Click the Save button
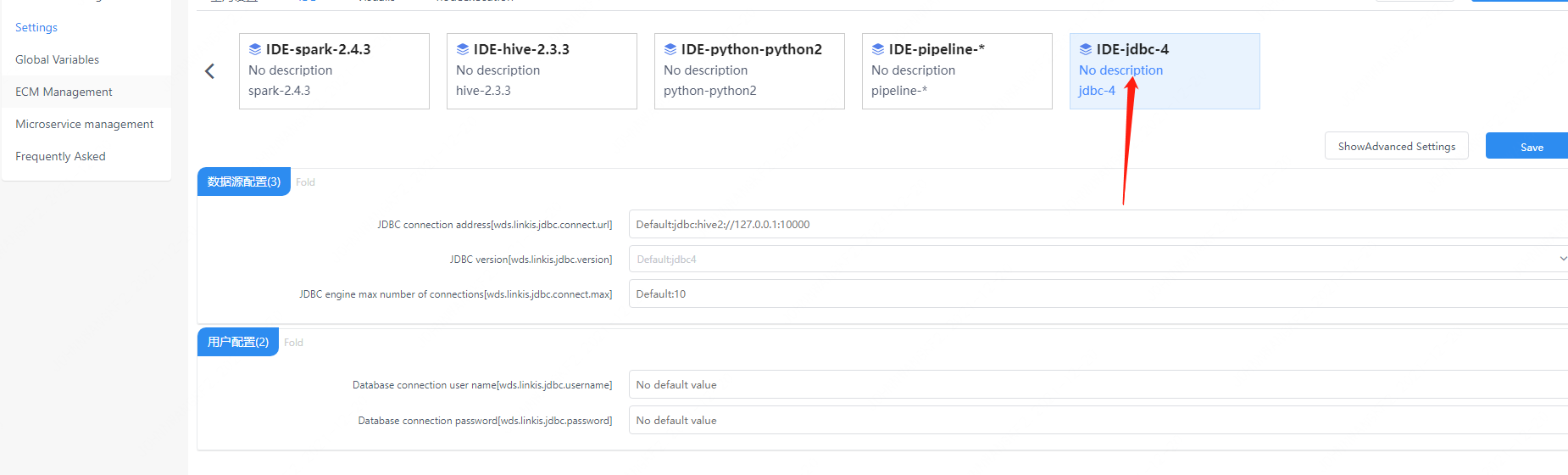This screenshot has height=475, width=1568. [x=1530, y=147]
